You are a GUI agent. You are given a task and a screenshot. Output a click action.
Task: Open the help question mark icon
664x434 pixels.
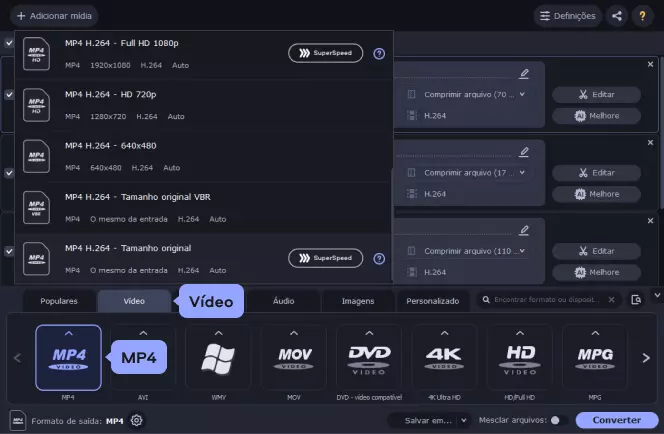pos(642,16)
